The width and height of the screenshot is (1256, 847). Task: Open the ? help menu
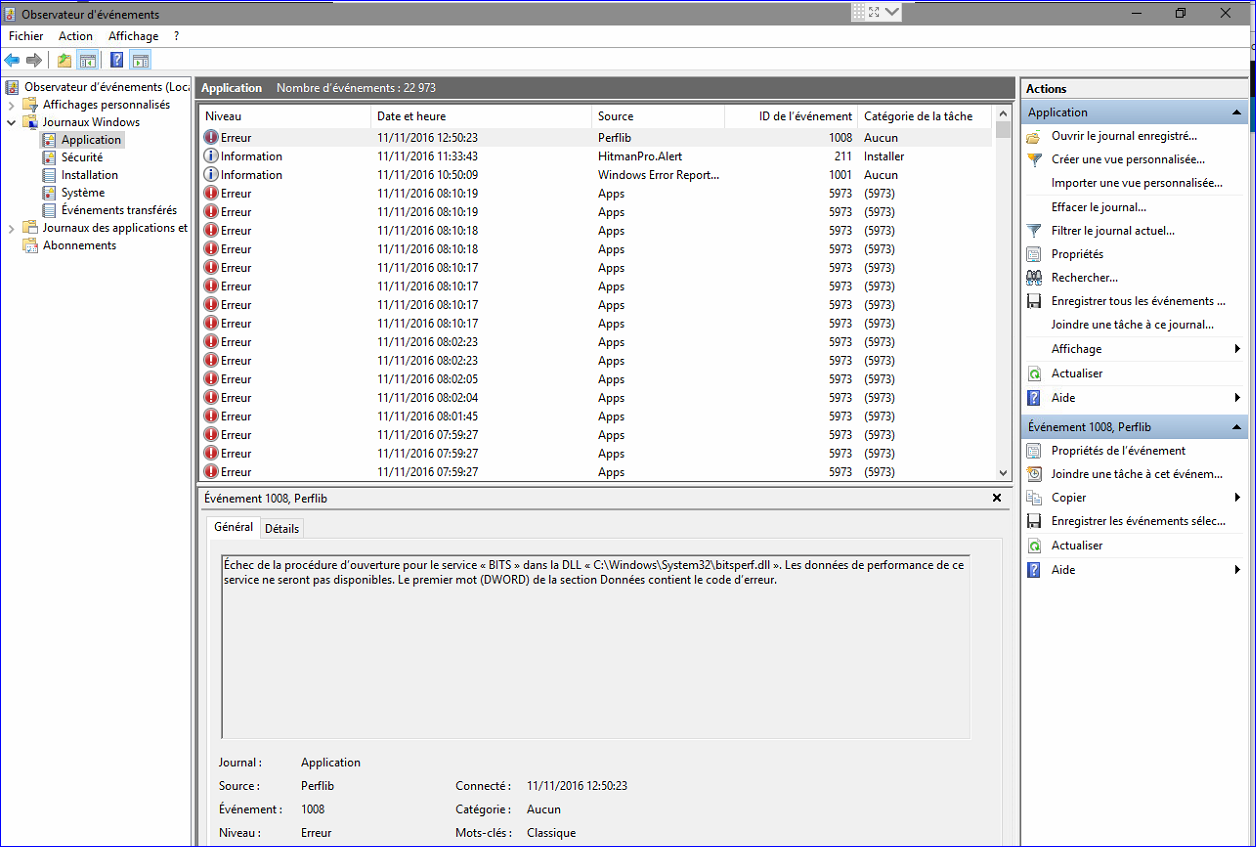point(176,36)
